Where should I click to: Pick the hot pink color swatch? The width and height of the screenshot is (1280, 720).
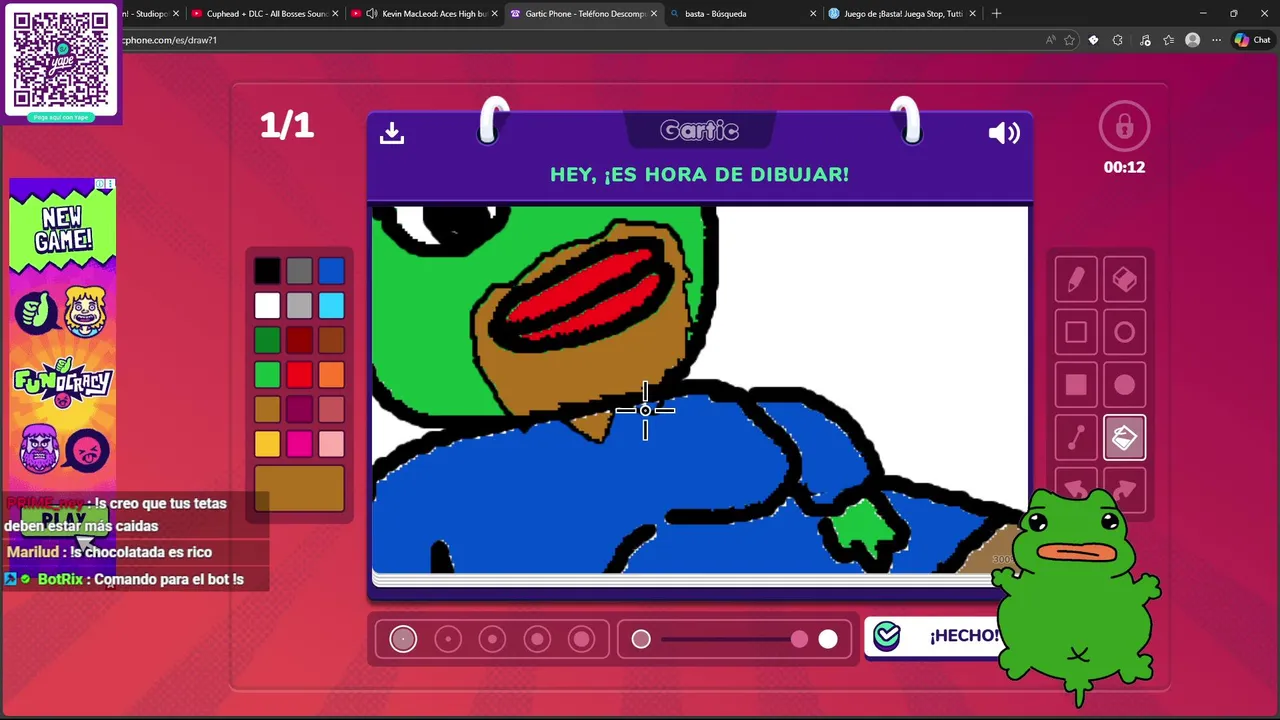coord(299,443)
